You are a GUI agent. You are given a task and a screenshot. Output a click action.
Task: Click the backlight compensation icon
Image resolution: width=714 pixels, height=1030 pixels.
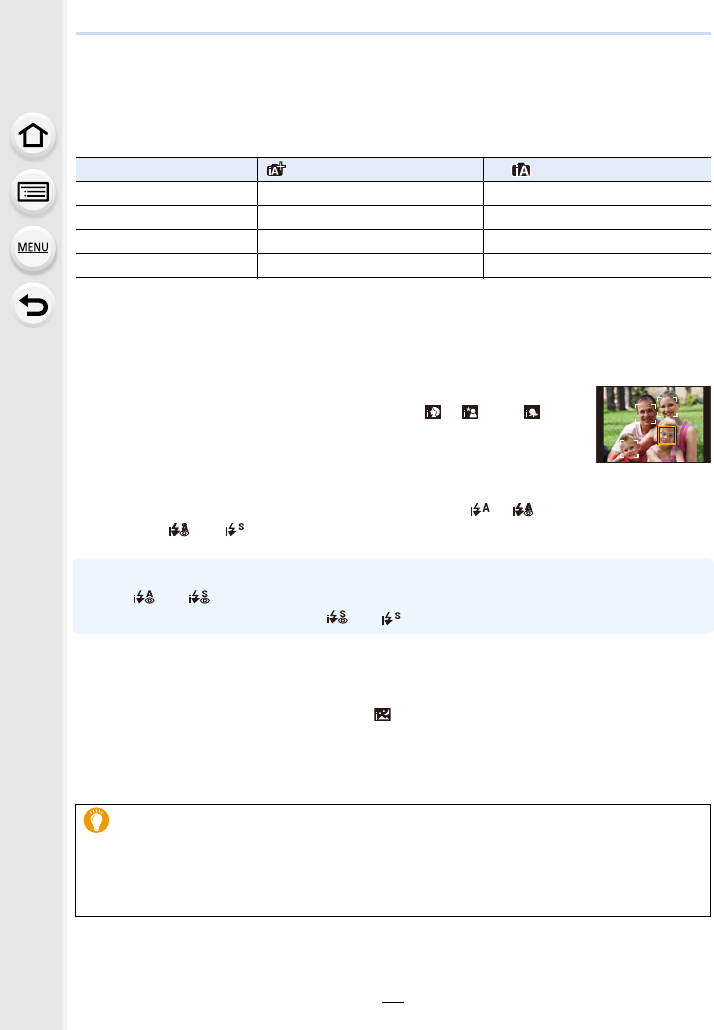pyautogui.click(x=382, y=714)
